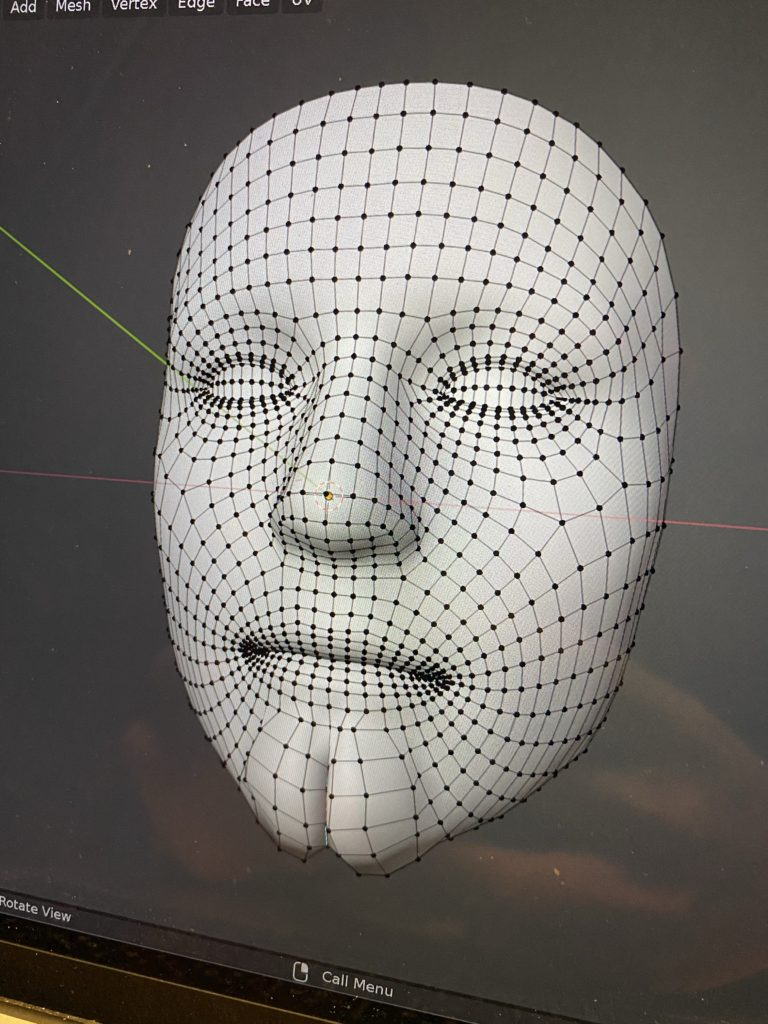
Task: Click the 3D cursor circle on the nose
Action: tap(329, 494)
